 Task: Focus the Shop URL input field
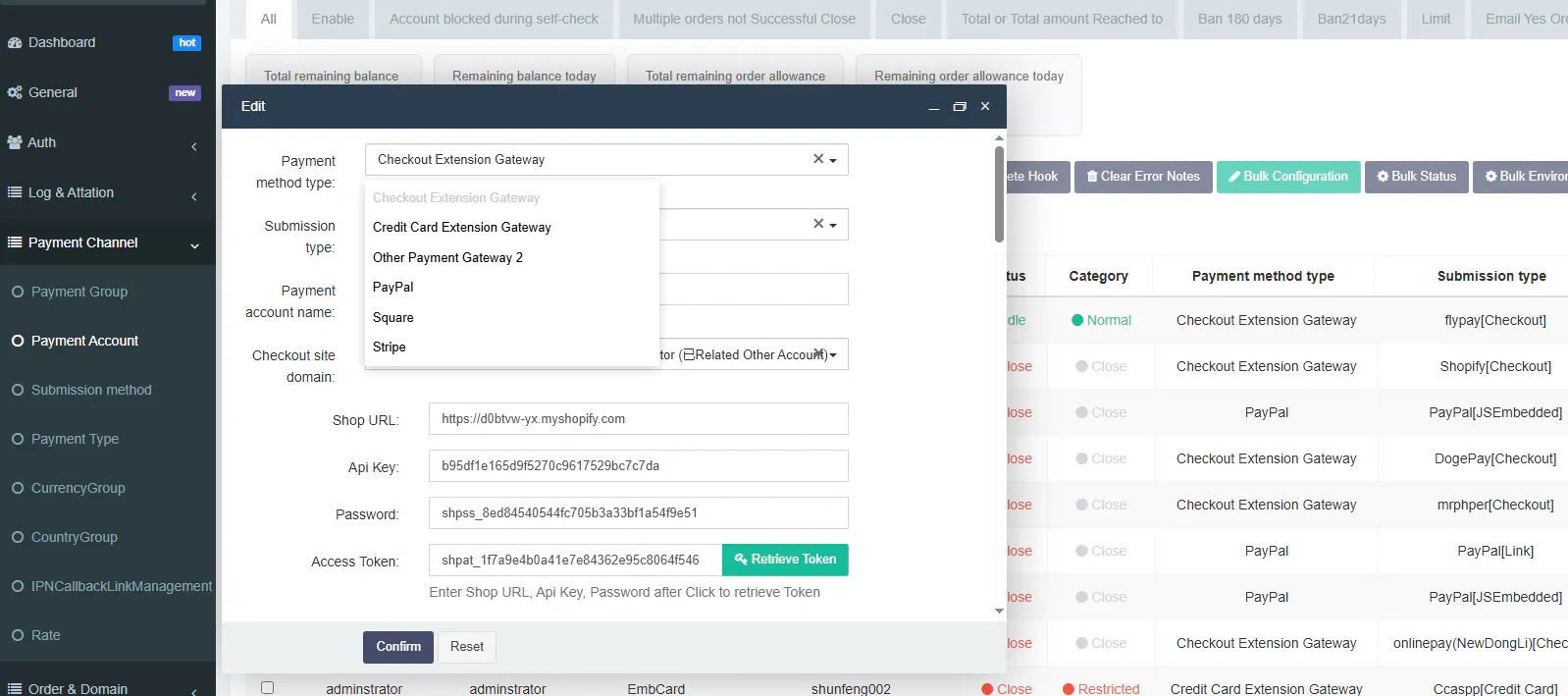pos(638,419)
